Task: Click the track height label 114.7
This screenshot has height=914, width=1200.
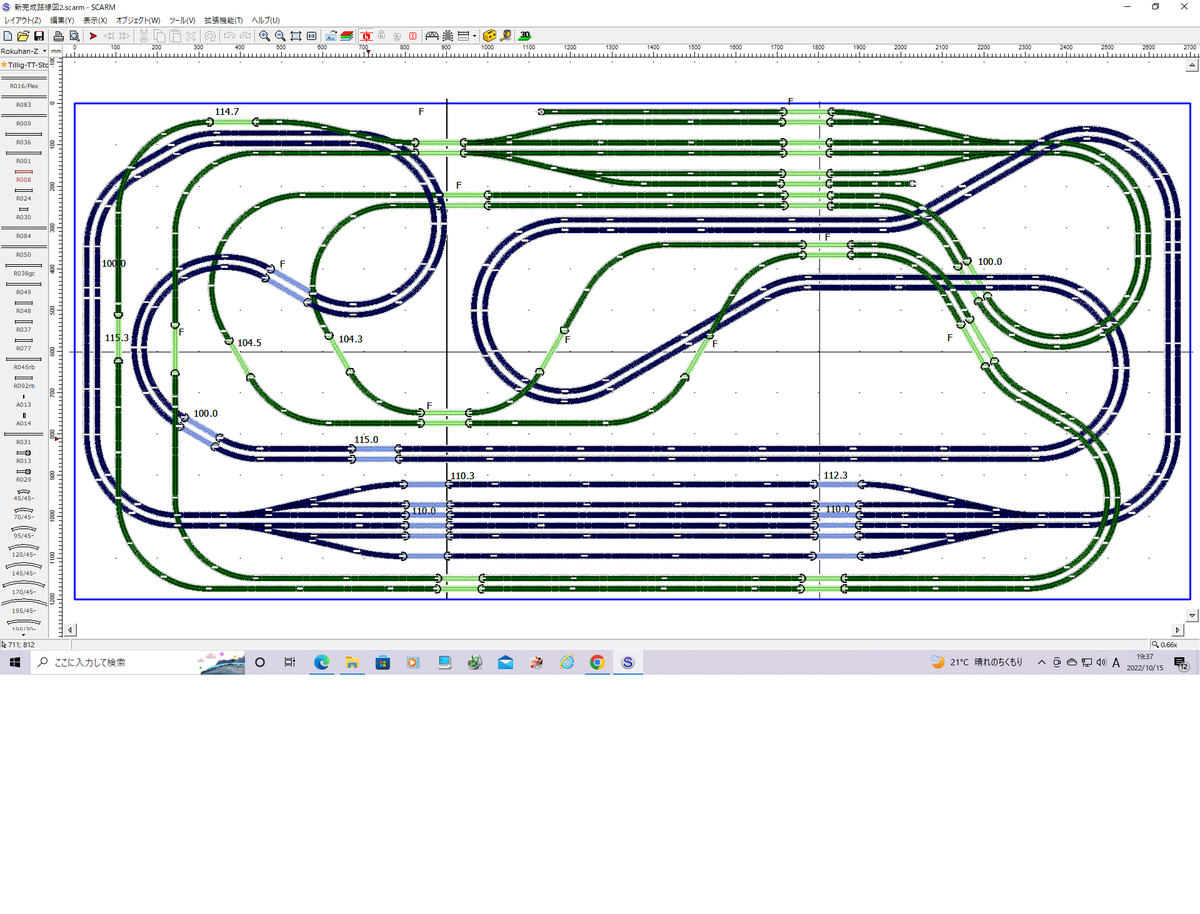Action: [227, 111]
